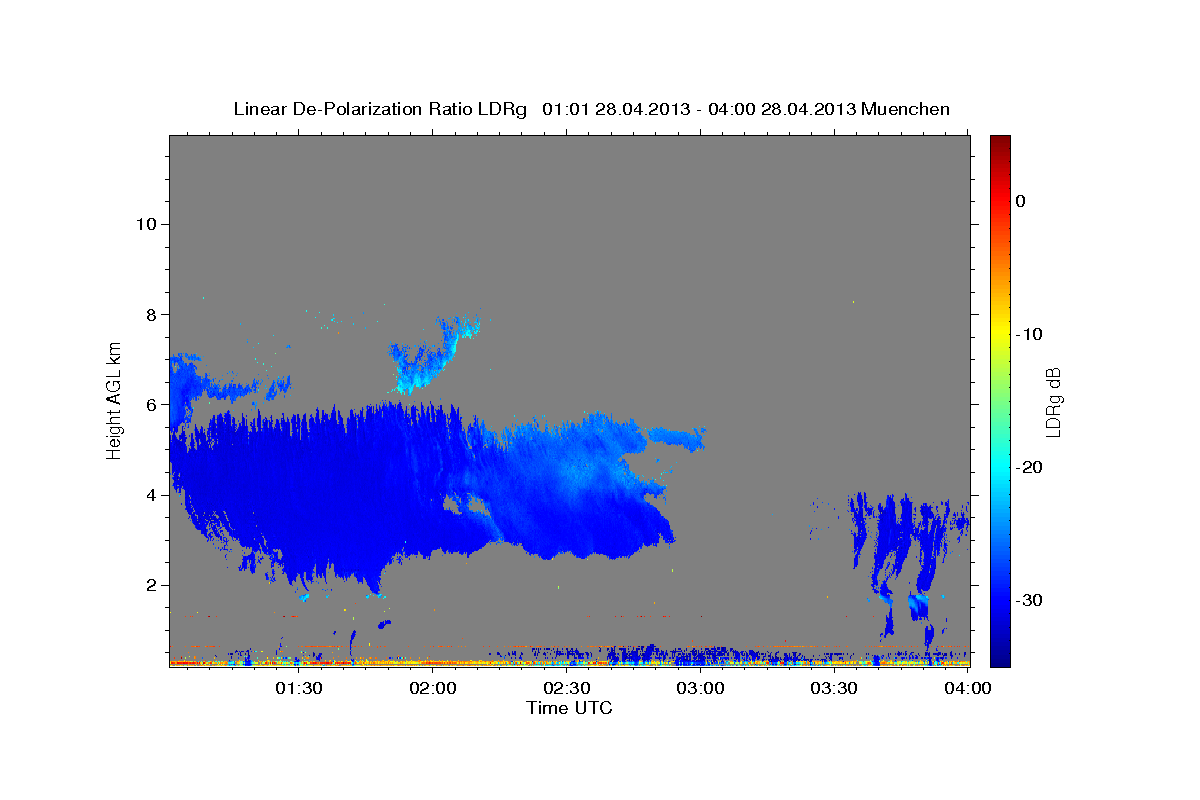This screenshot has height=800, width=1200.
Task: Click the dark blue bottom of the colorbar
Action: (1000, 655)
